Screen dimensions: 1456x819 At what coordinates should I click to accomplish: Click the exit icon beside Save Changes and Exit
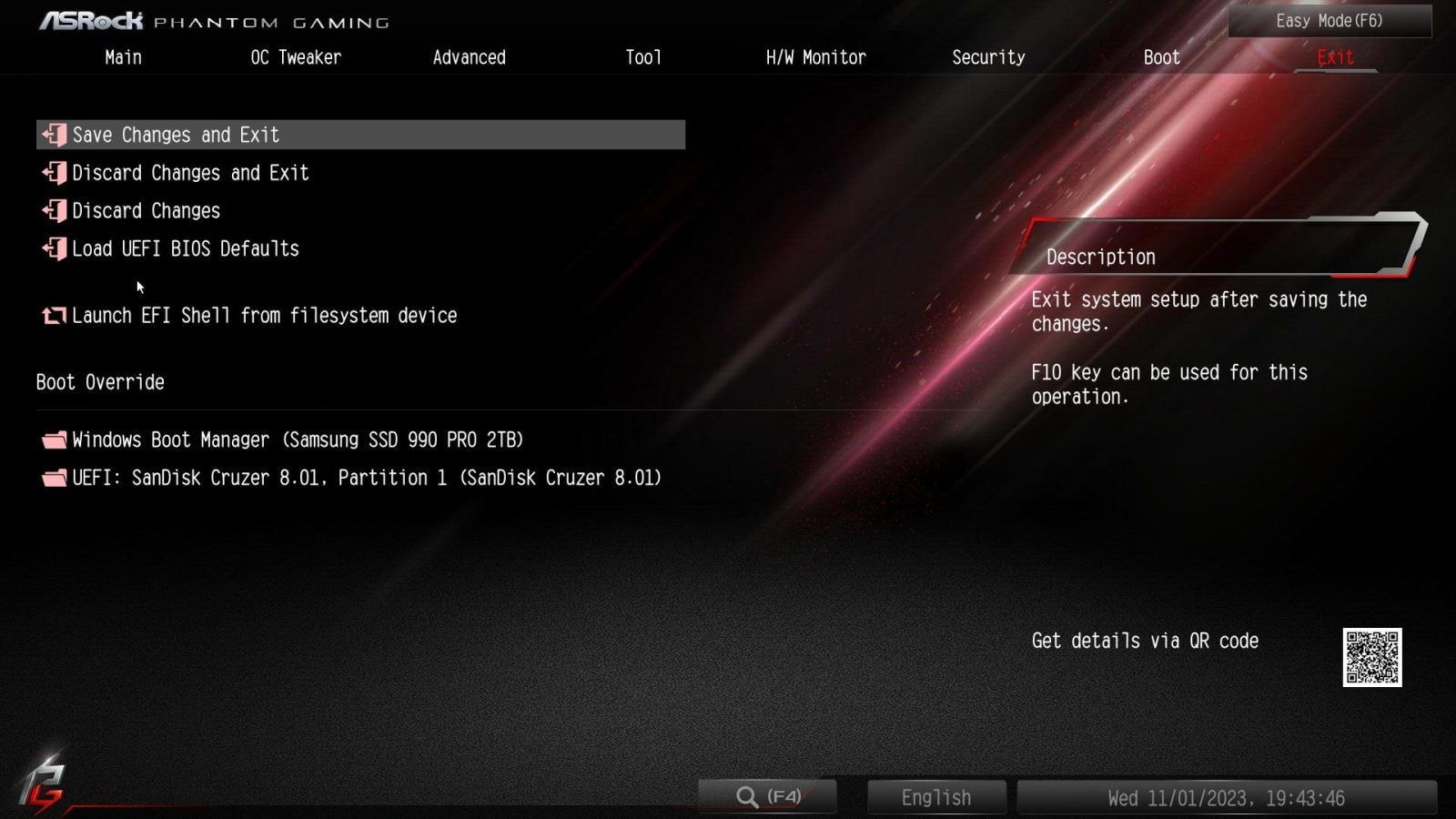click(x=55, y=135)
